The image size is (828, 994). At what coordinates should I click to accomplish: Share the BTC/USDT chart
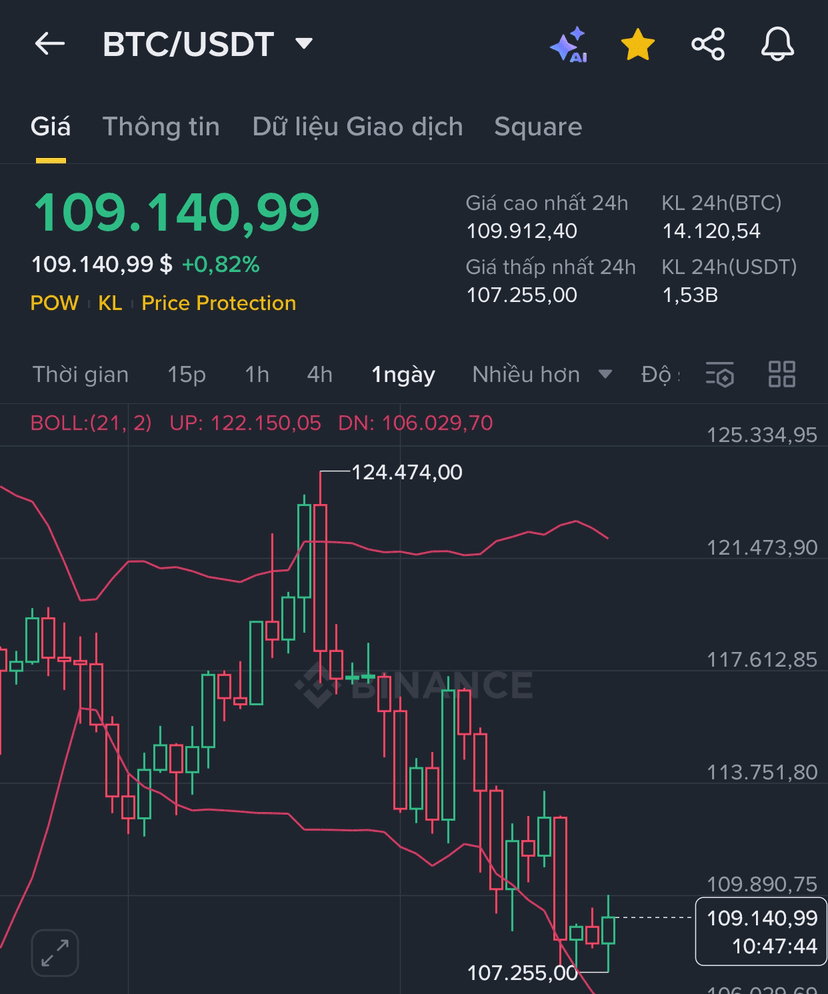[708, 44]
